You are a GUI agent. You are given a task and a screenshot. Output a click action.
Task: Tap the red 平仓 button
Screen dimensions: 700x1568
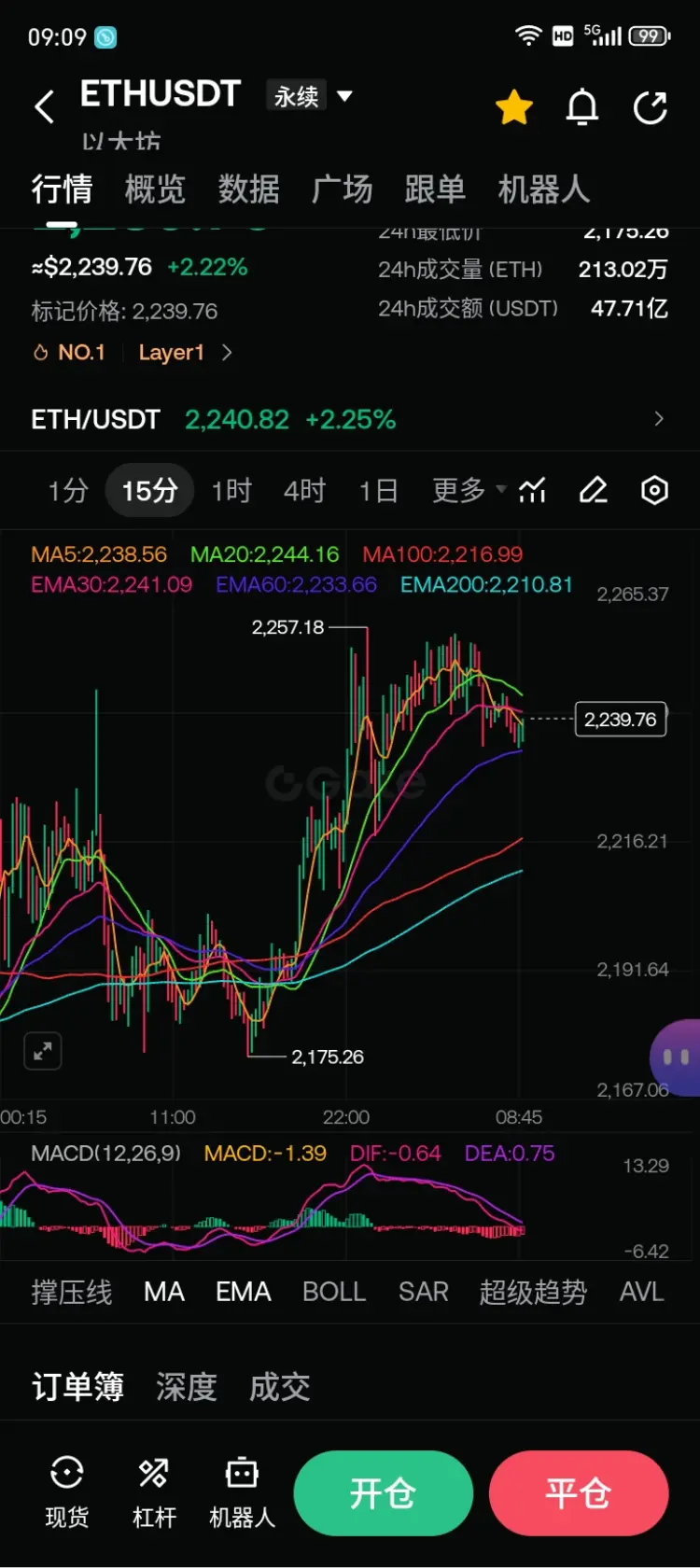(579, 1493)
